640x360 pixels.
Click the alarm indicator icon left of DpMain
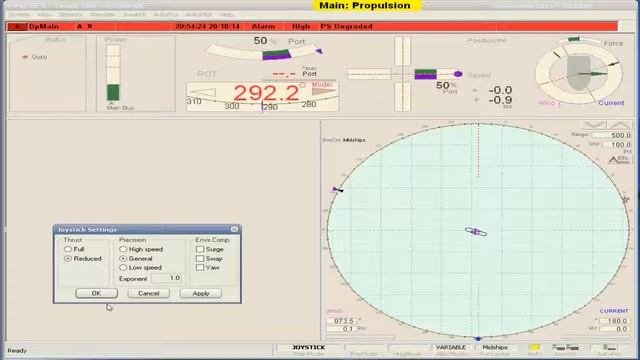[x=17, y=27]
